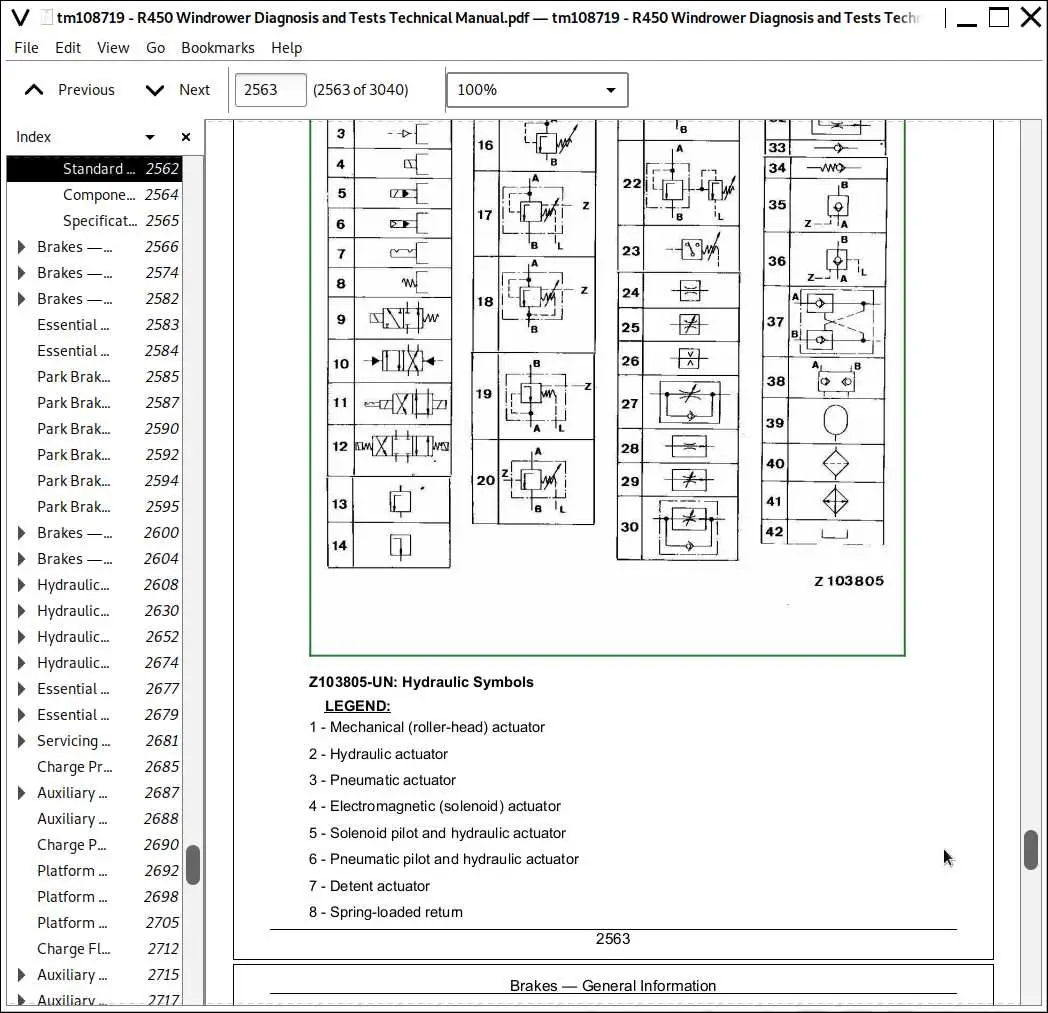Screen dimensions: 1048x1013
Task: Open the Specificat... index entry page 2565
Action: click(x=94, y=221)
